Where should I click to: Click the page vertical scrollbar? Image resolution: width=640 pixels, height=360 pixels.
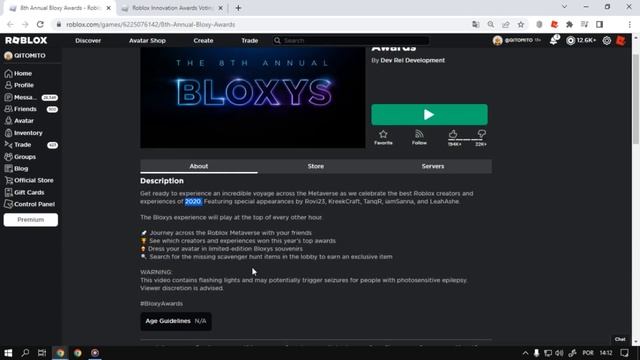636,99
